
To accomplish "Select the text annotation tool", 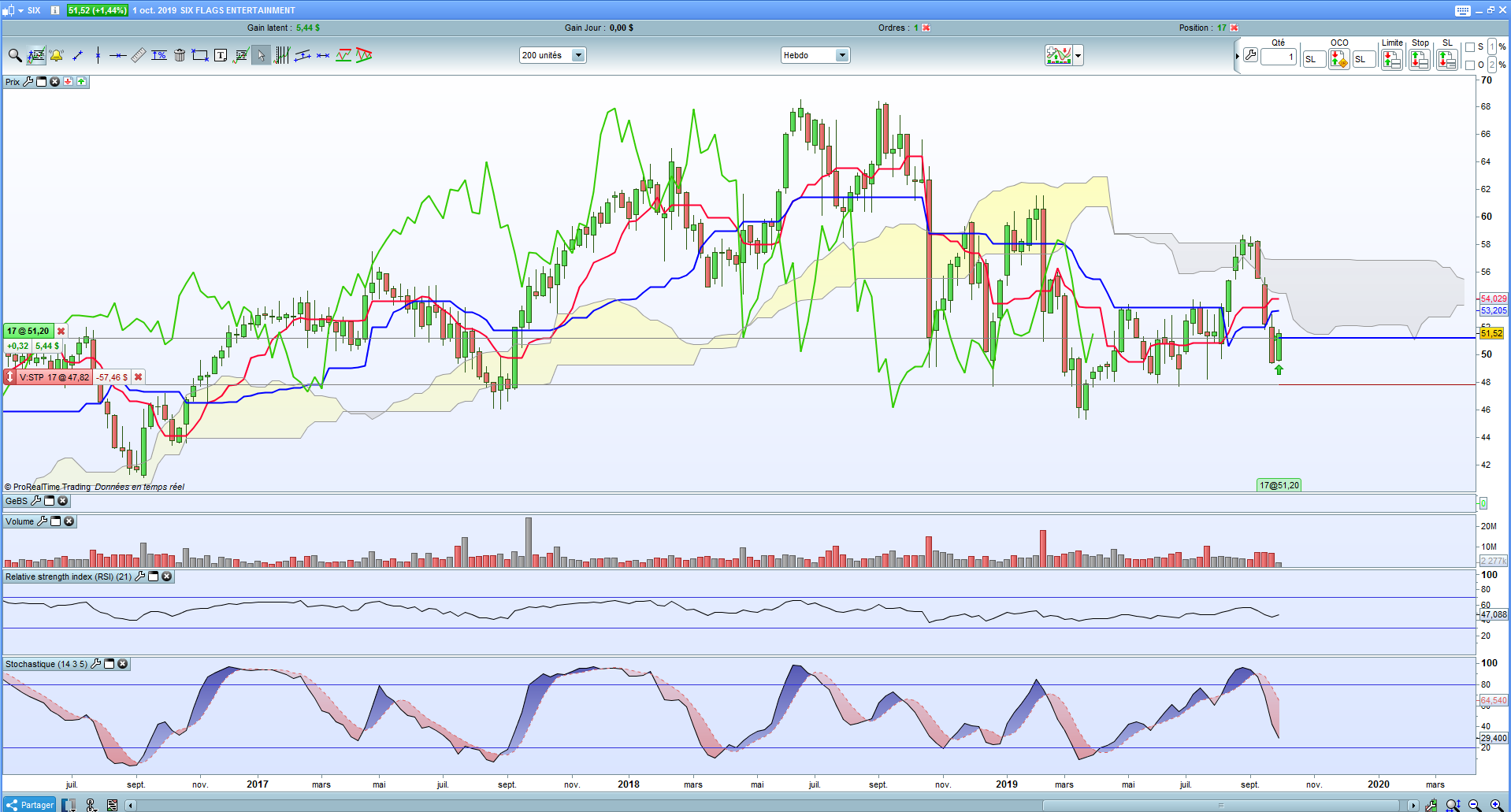I will tap(221, 55).
